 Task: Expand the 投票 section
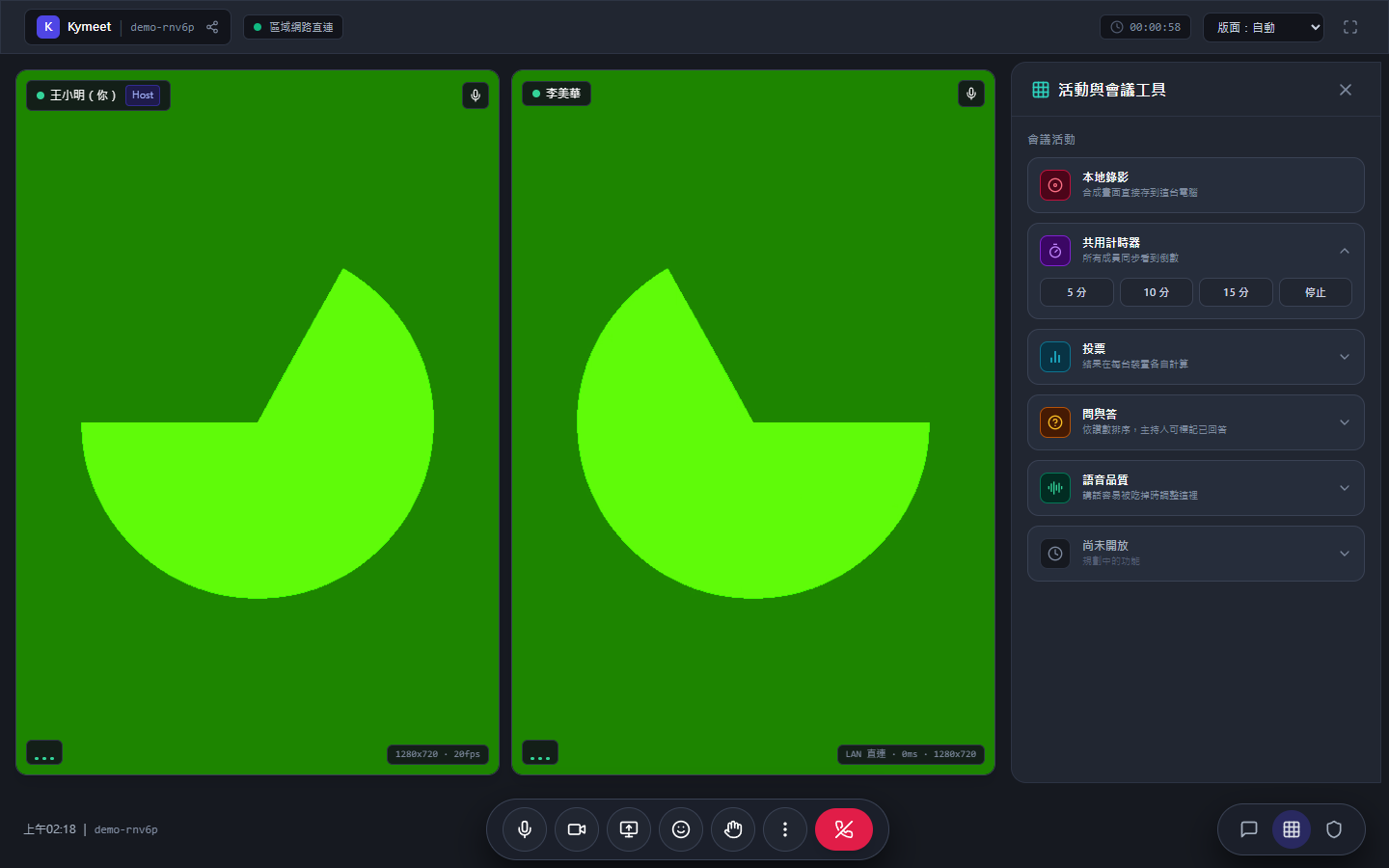[x=1196, y=357]
